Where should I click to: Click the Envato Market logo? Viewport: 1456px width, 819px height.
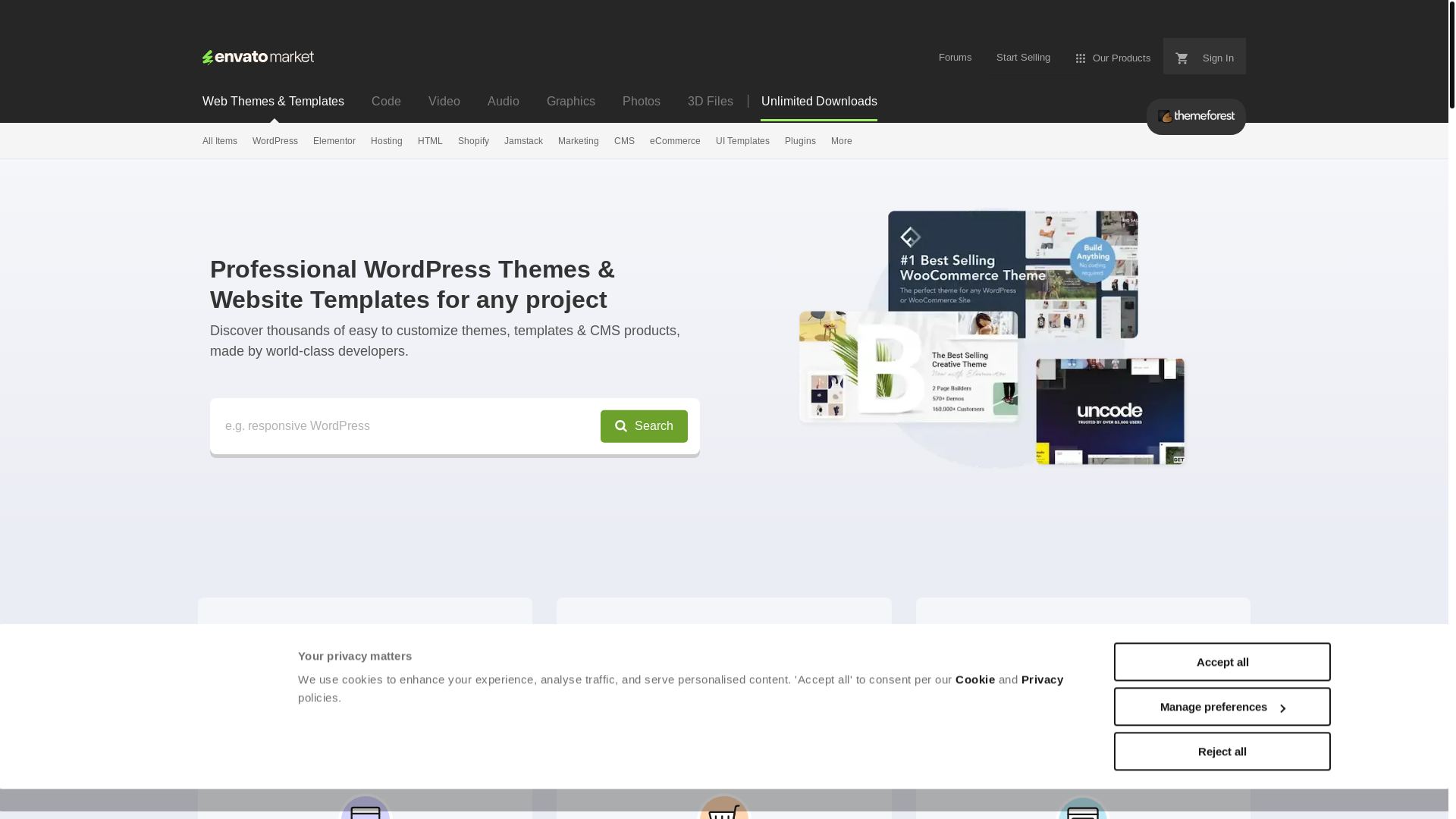point(258,57)
